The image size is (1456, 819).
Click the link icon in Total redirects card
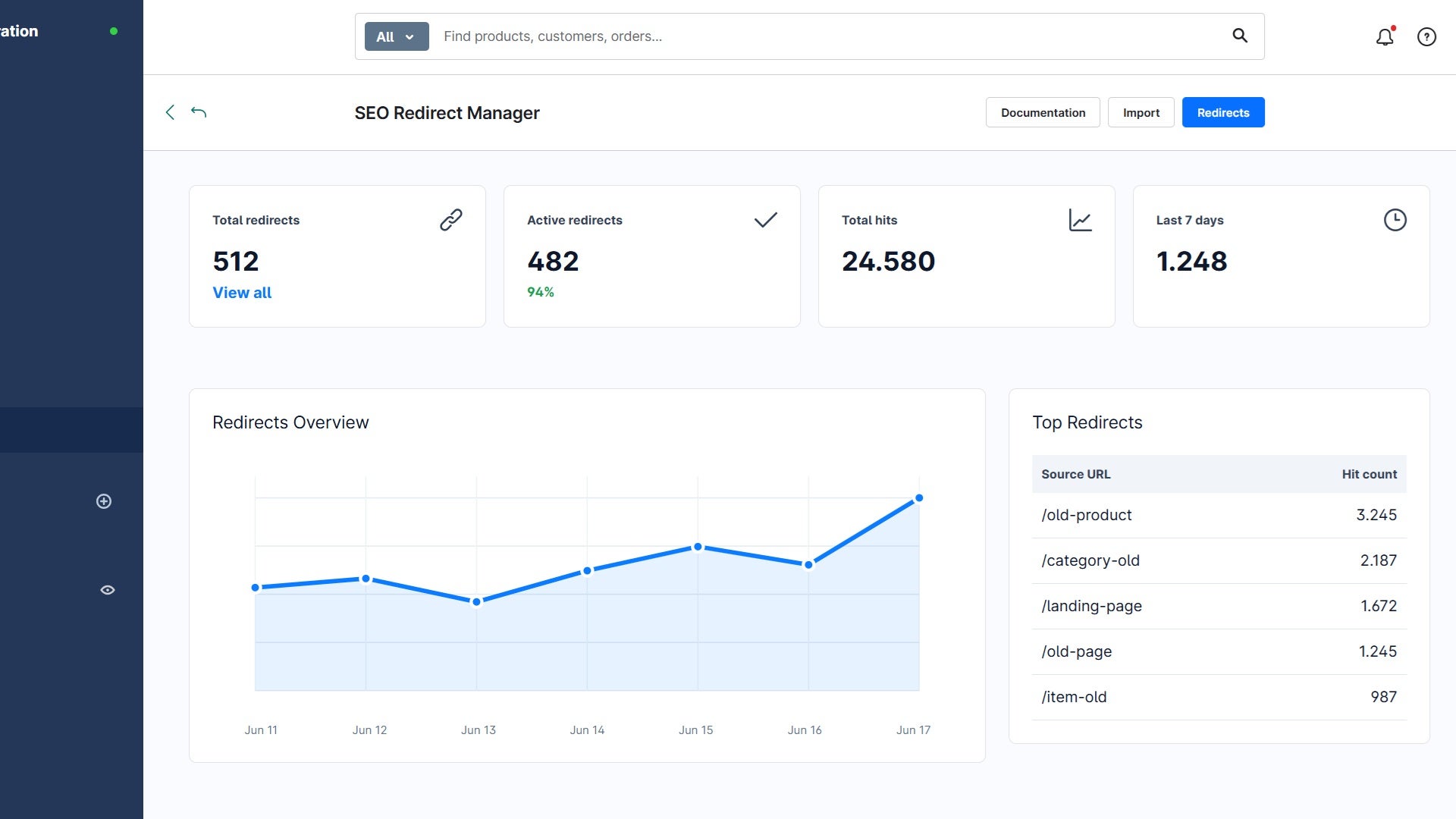pyautogui.click(x=451, y=220)
